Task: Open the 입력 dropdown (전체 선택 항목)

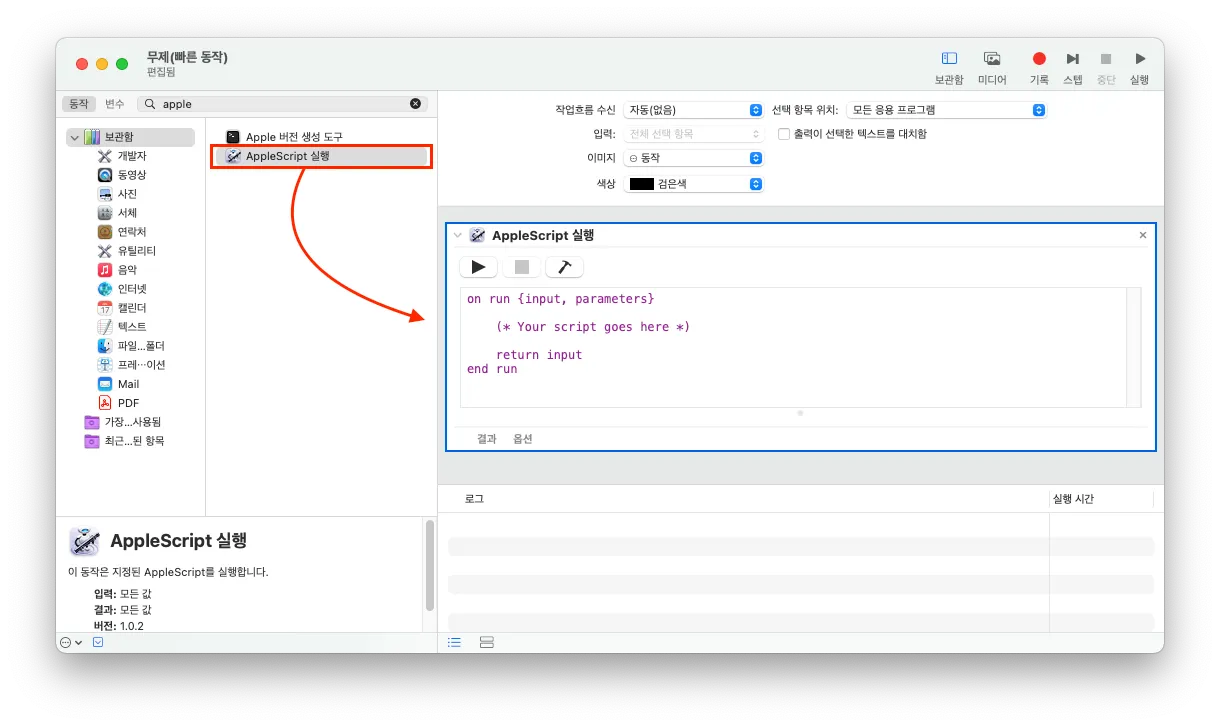Action: pos(693,134)
